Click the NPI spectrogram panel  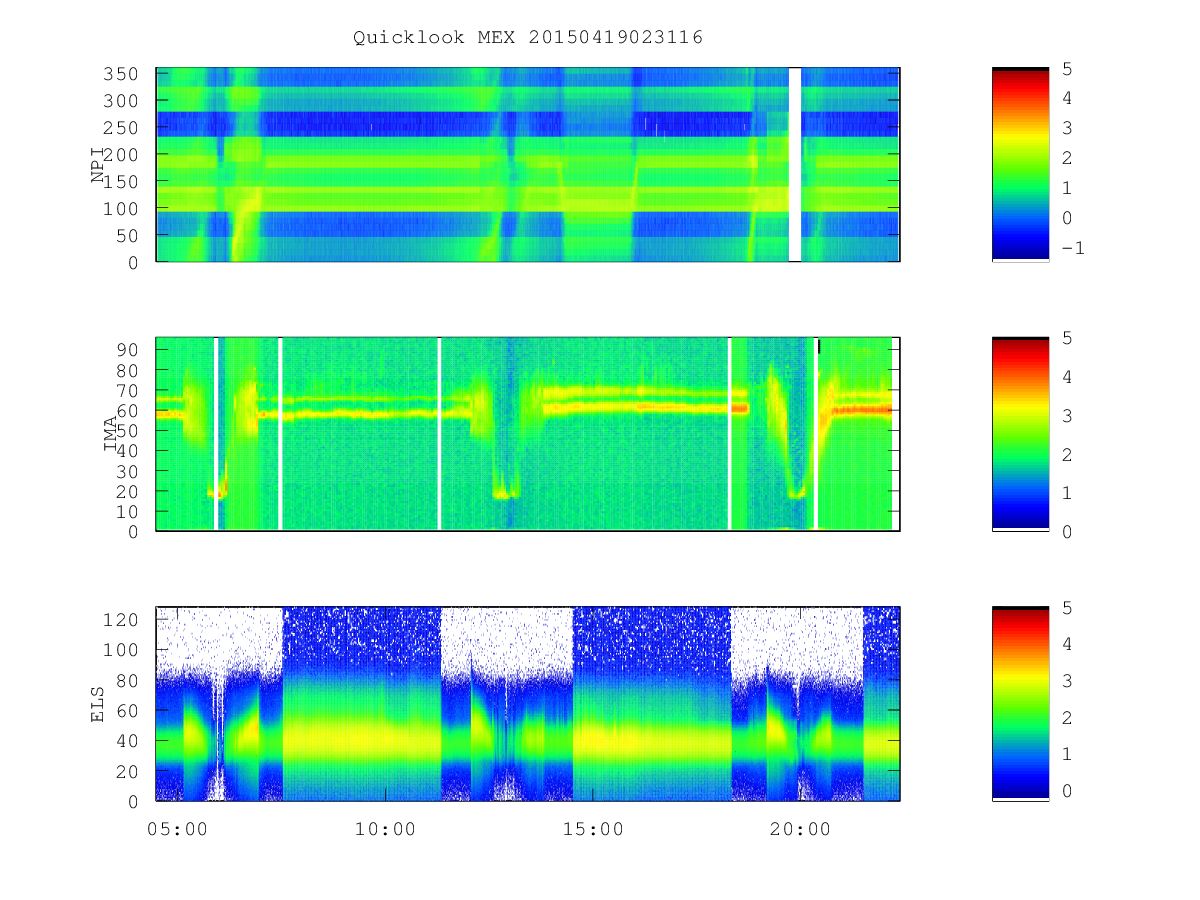(528, 164)
